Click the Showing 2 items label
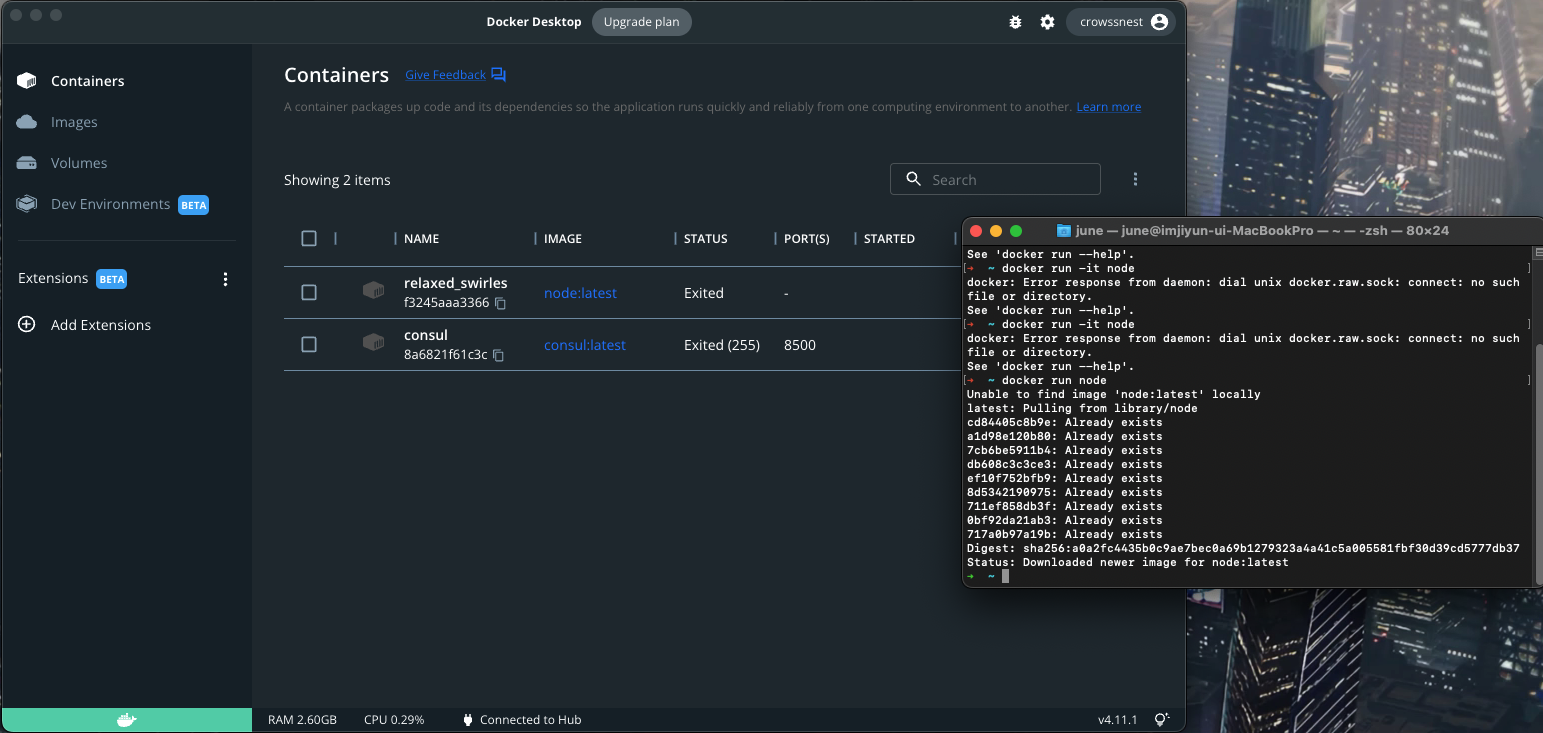The height and width of the screenshot is (733, 1543). 337,180
